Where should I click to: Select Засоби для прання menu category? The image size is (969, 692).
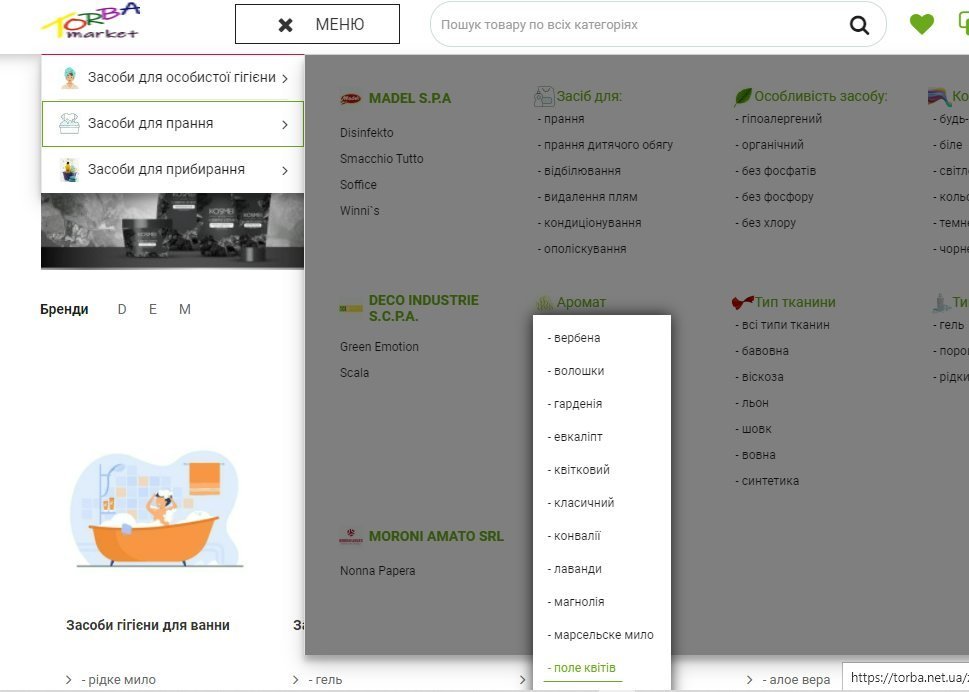tap(173, 124)
